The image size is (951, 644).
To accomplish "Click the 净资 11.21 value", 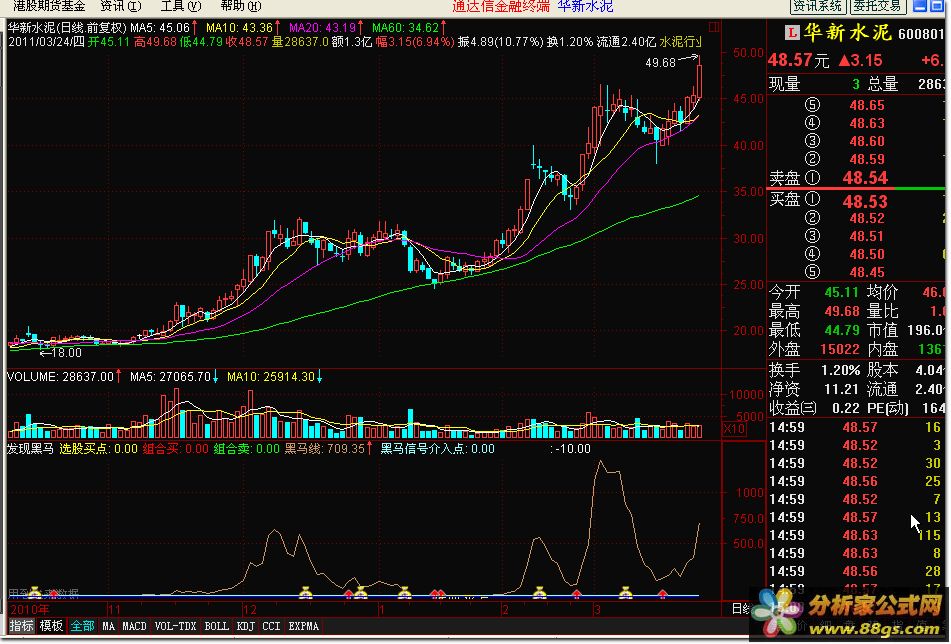I will click(841, 389).
